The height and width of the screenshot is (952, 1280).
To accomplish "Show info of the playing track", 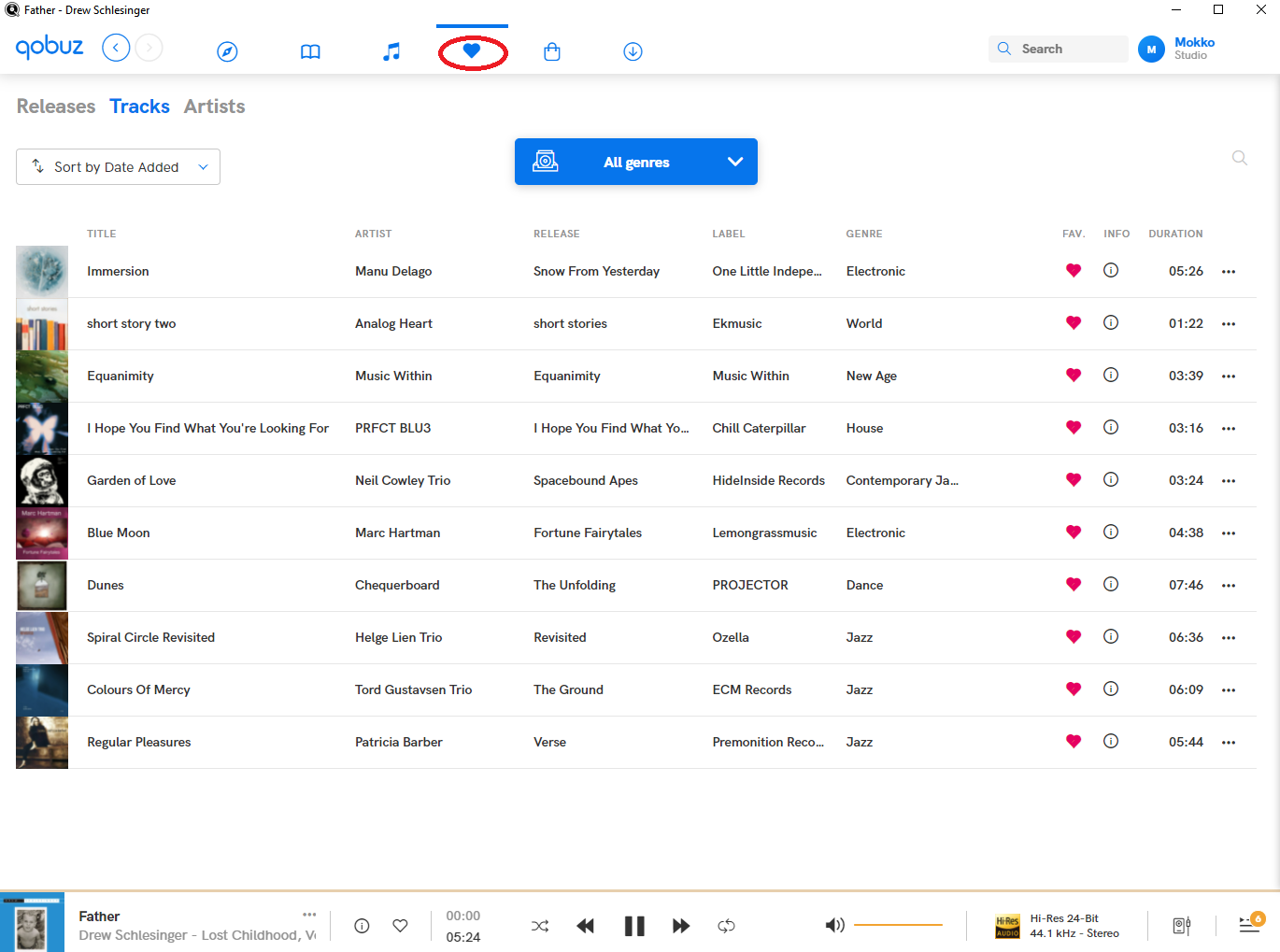I will pyautogui.click(x=362, y=926).
